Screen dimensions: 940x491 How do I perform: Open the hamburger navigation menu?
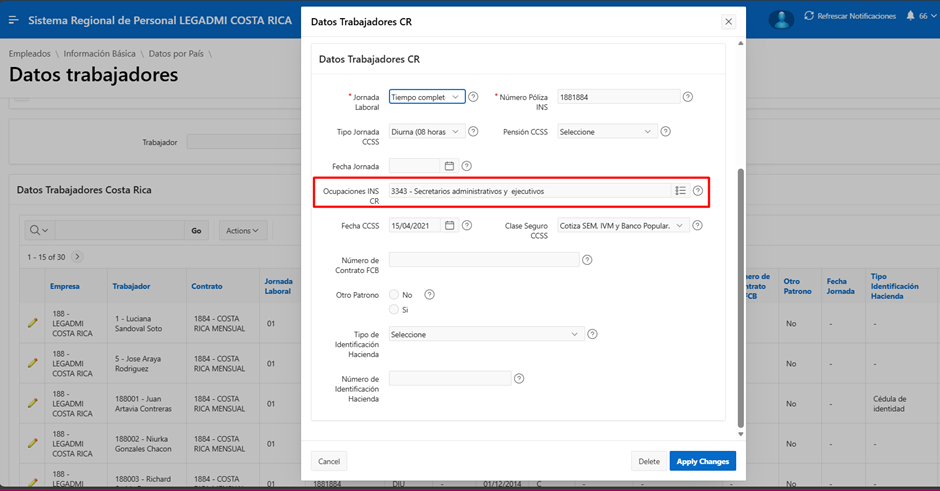[x=14, y=20]
